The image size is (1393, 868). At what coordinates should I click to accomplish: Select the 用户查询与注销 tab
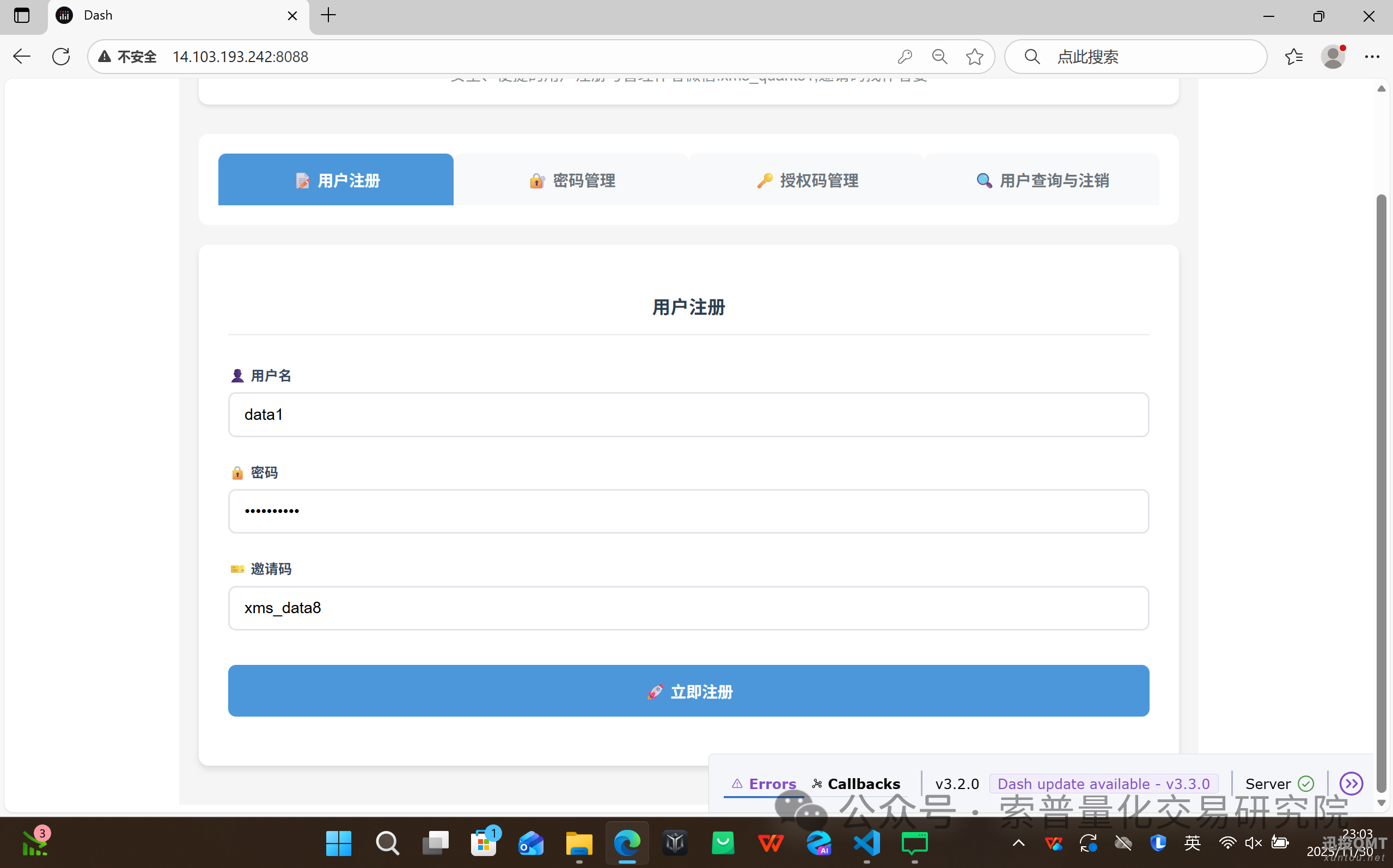(1042, 180)
